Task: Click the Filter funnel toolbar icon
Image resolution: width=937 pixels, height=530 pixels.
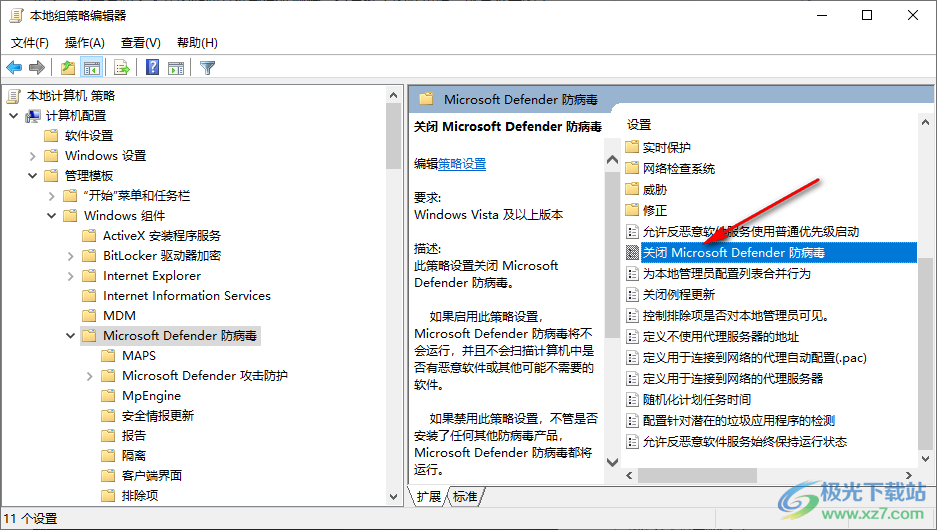Action: pyautogui.click(x=207, y=68)
